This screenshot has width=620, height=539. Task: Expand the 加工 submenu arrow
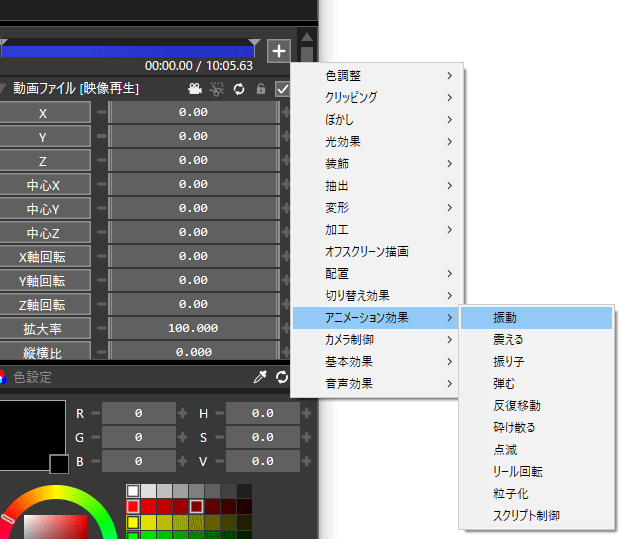[x=450, y=229]
